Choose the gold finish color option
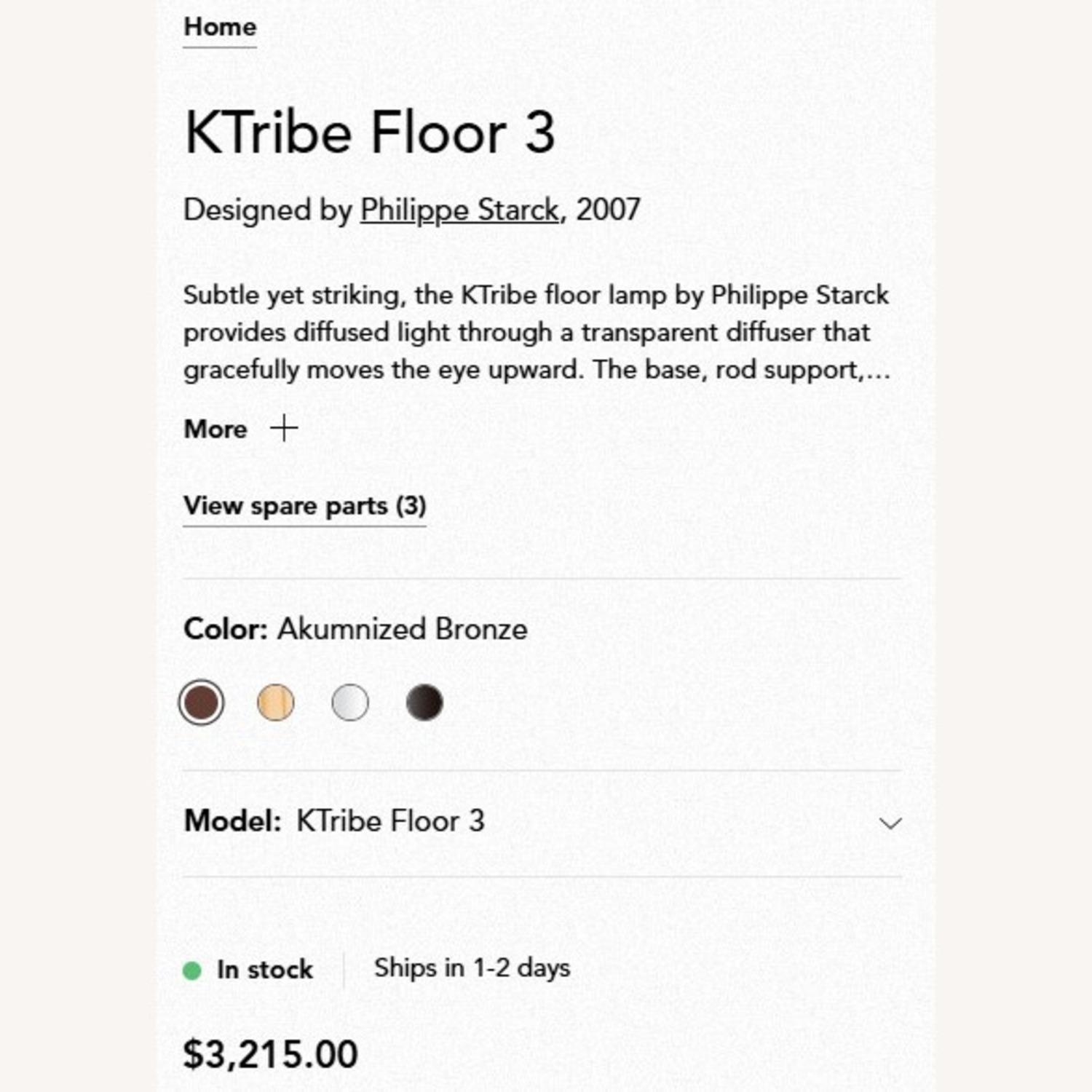Viewport: 1092px width, 1092px height. pyautogui.click(x=276, y=702)
